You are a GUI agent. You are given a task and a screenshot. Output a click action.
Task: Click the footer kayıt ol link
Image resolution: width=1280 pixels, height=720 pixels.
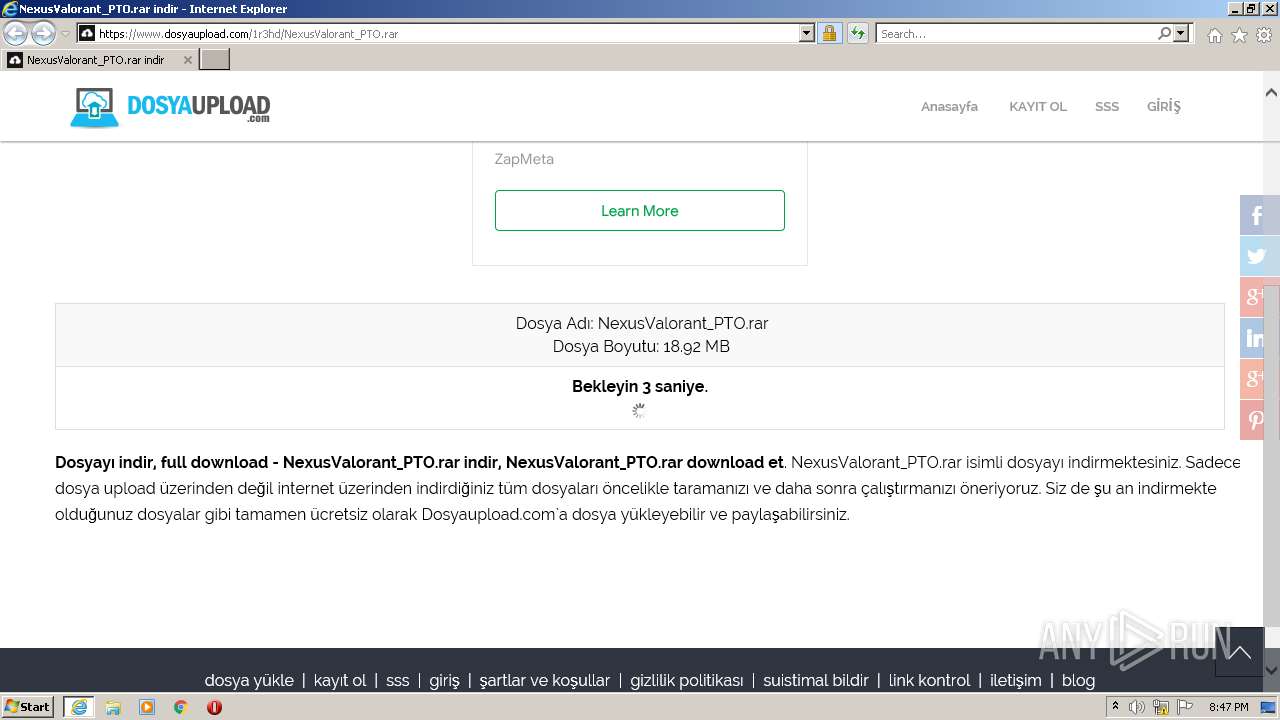340,680
